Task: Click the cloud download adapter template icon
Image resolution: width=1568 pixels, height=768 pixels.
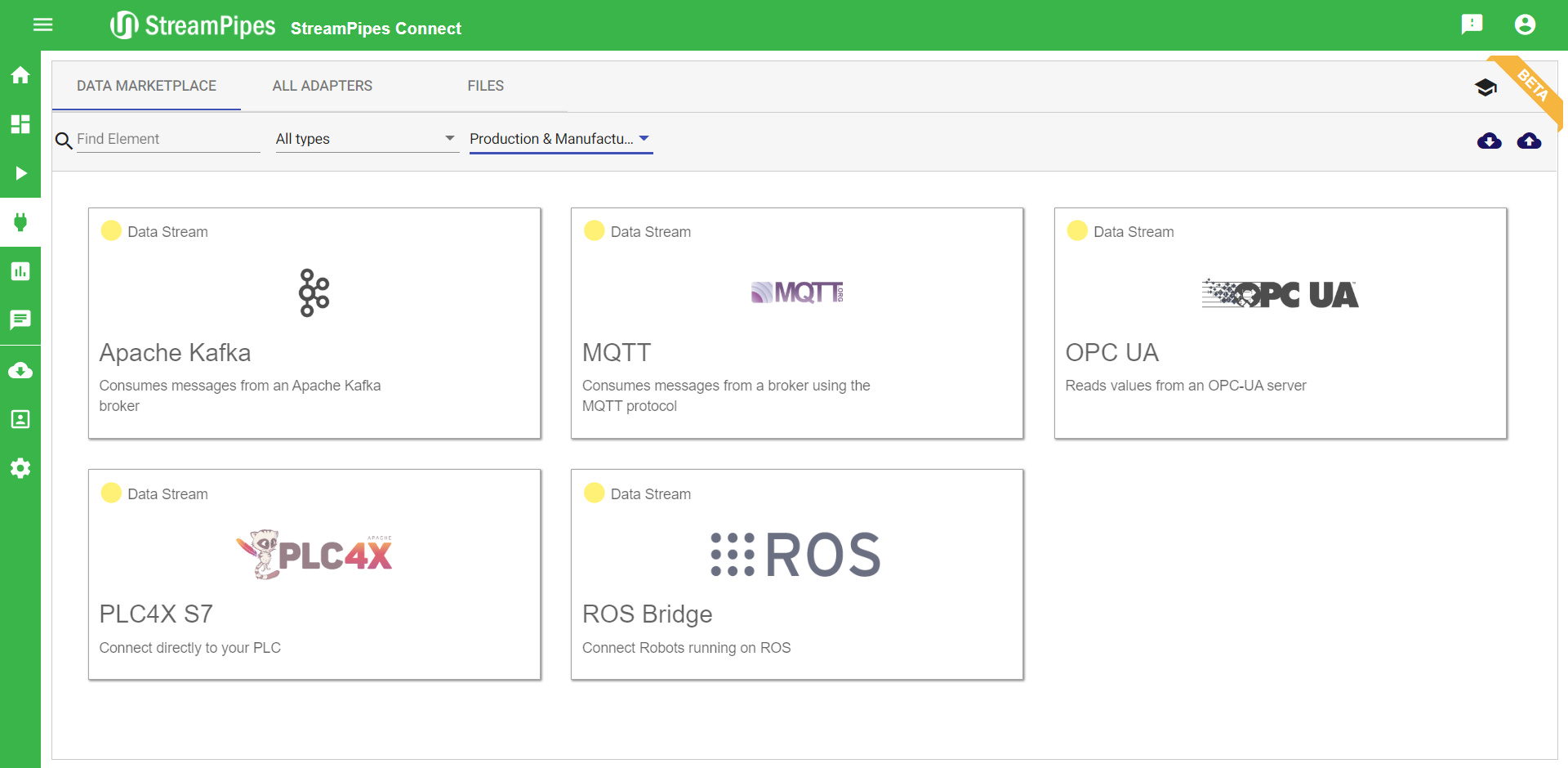Action: pos(1489,141)
